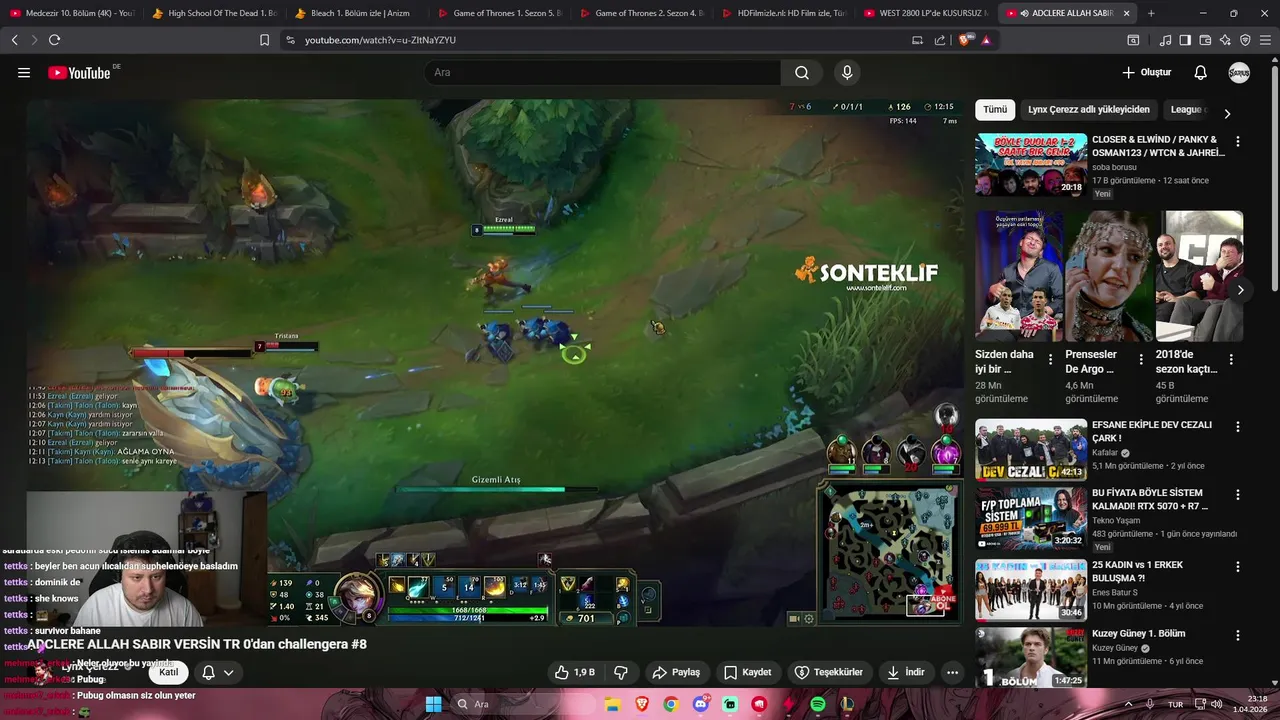
Task: Reload the current page
Action: pyautogui.click(x=54, y=40)
